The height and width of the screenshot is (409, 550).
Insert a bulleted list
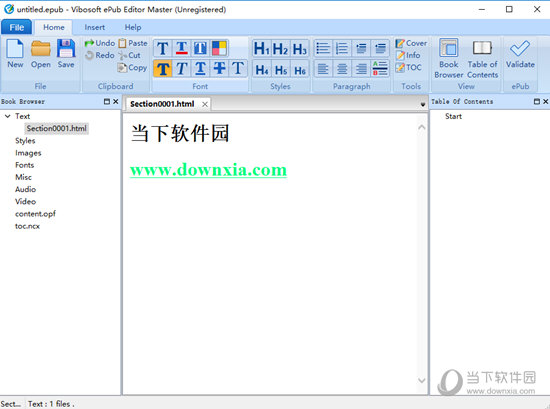coord(323,48)
